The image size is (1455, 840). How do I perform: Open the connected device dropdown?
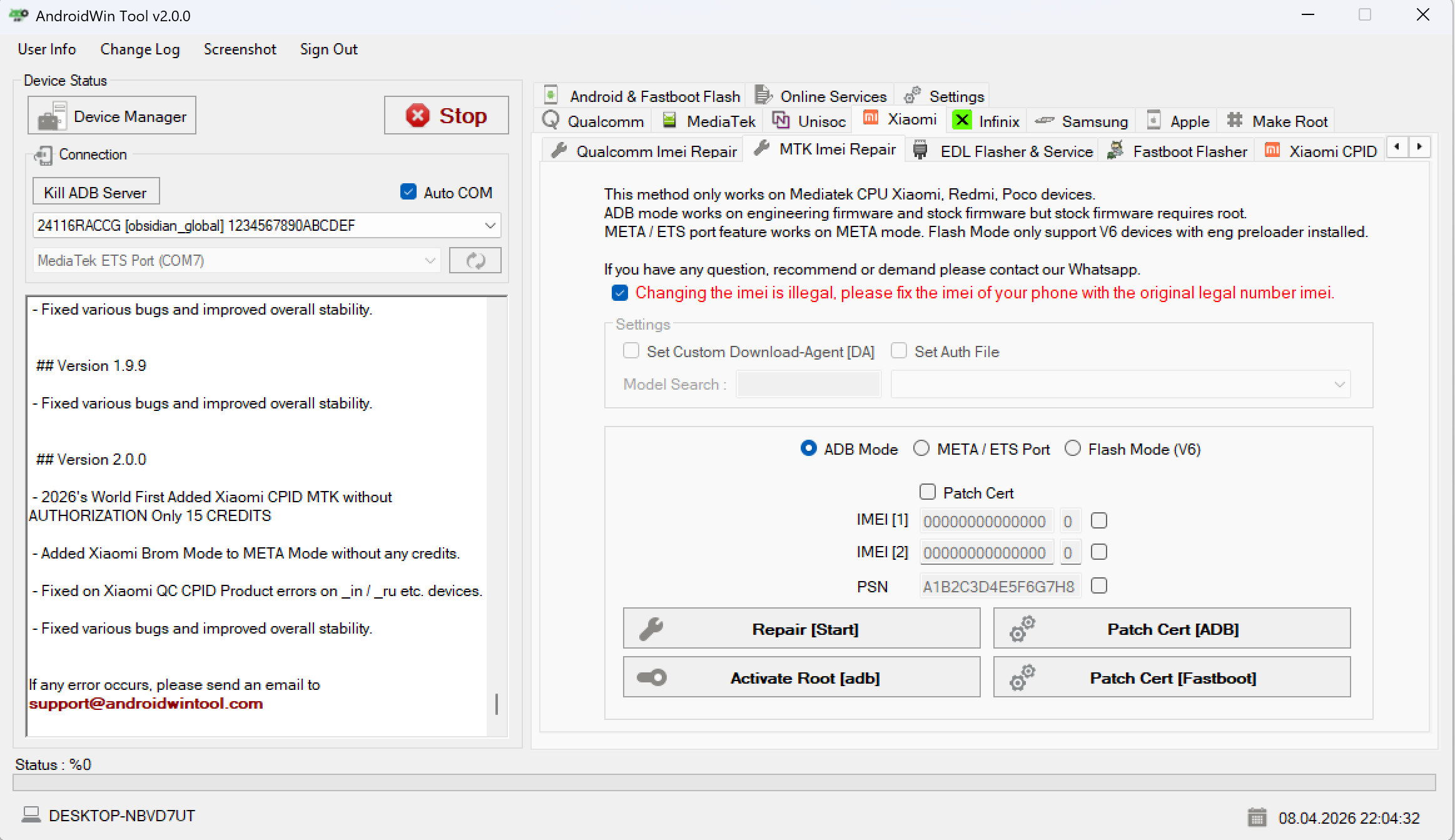489,225
